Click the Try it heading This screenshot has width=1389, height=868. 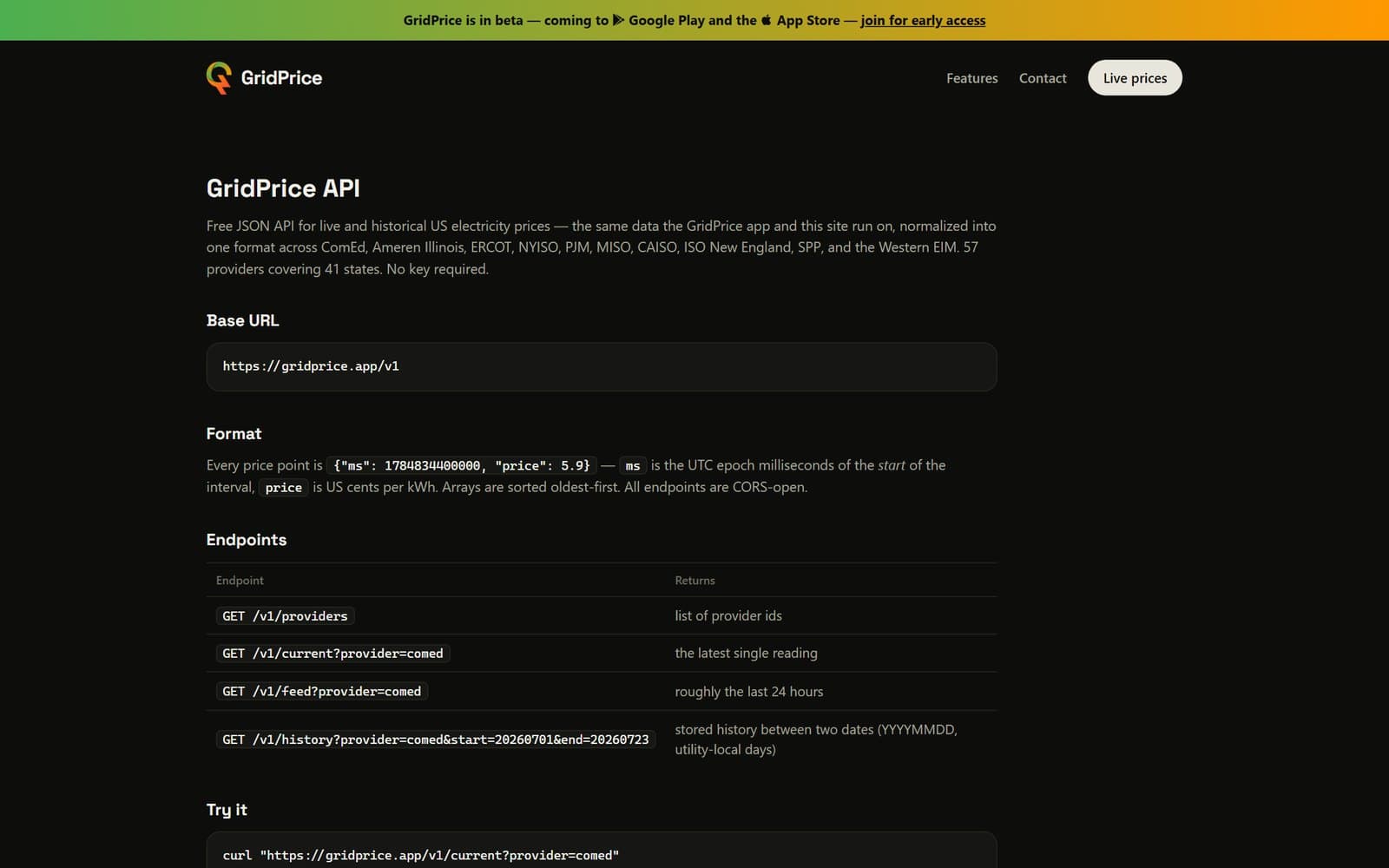227,810
